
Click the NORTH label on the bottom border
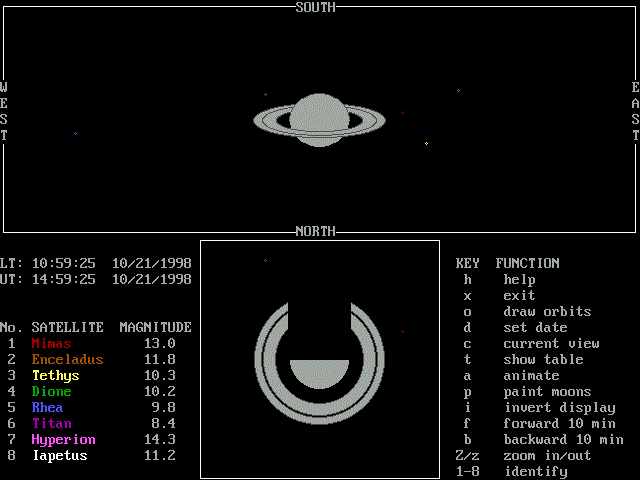coord(316,231)
